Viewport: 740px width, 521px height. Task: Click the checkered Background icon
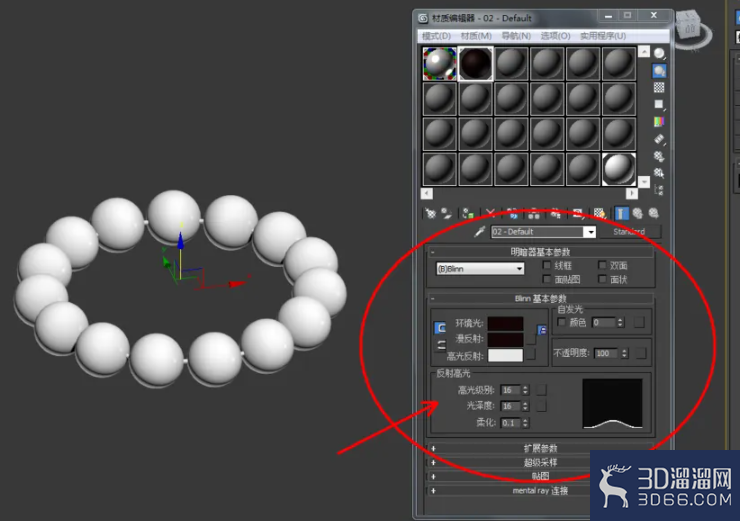tap(659, 87)
